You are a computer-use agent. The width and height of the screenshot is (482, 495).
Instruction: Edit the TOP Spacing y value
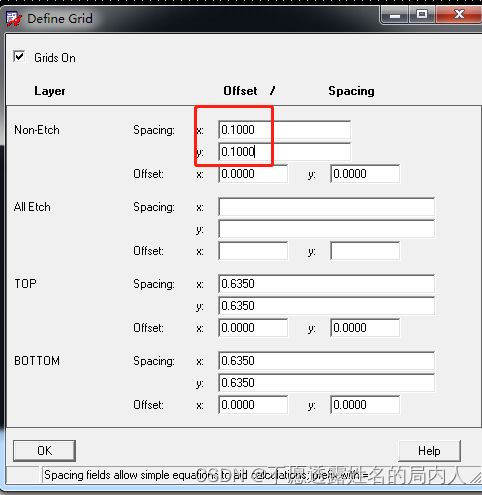click(x=327, y=306)
